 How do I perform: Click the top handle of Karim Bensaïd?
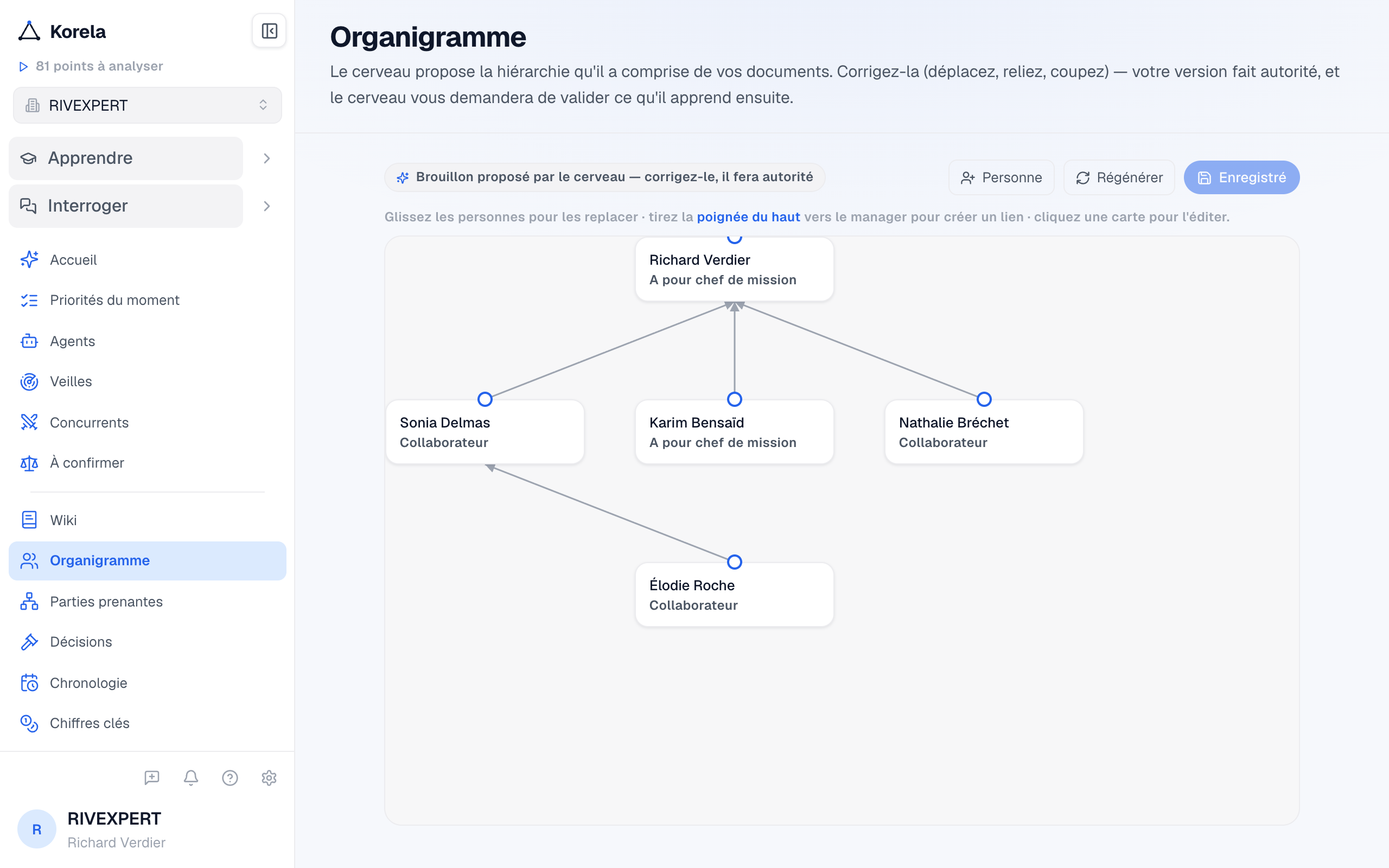(x=735, y=399)
